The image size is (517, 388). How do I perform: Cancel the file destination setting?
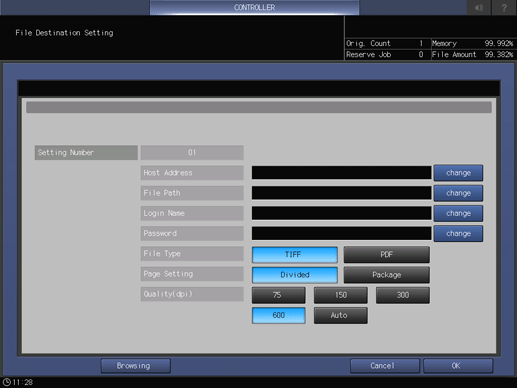[385, 366]
